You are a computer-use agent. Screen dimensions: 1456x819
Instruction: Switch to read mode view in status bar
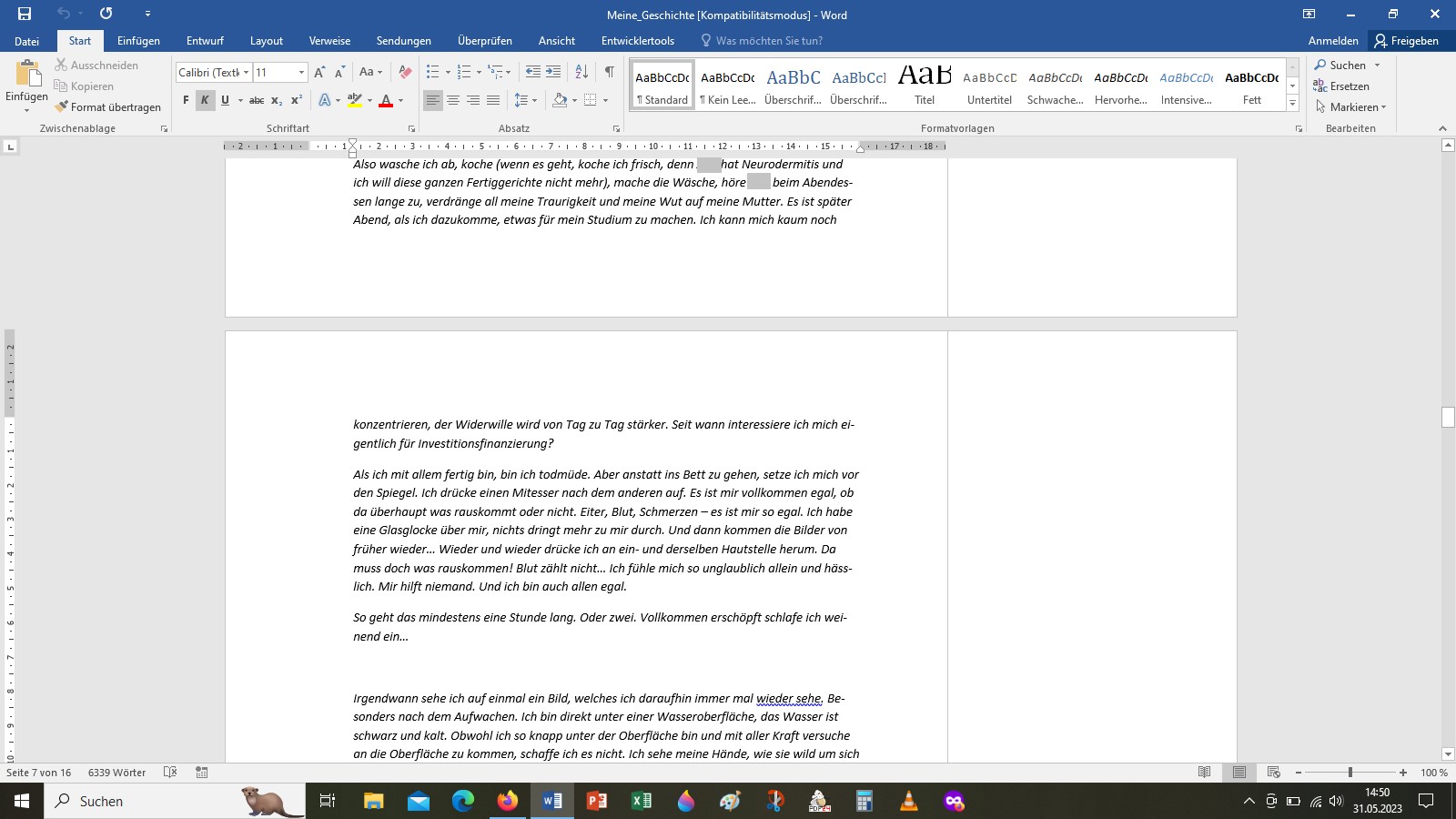(x=1204, y=773)
